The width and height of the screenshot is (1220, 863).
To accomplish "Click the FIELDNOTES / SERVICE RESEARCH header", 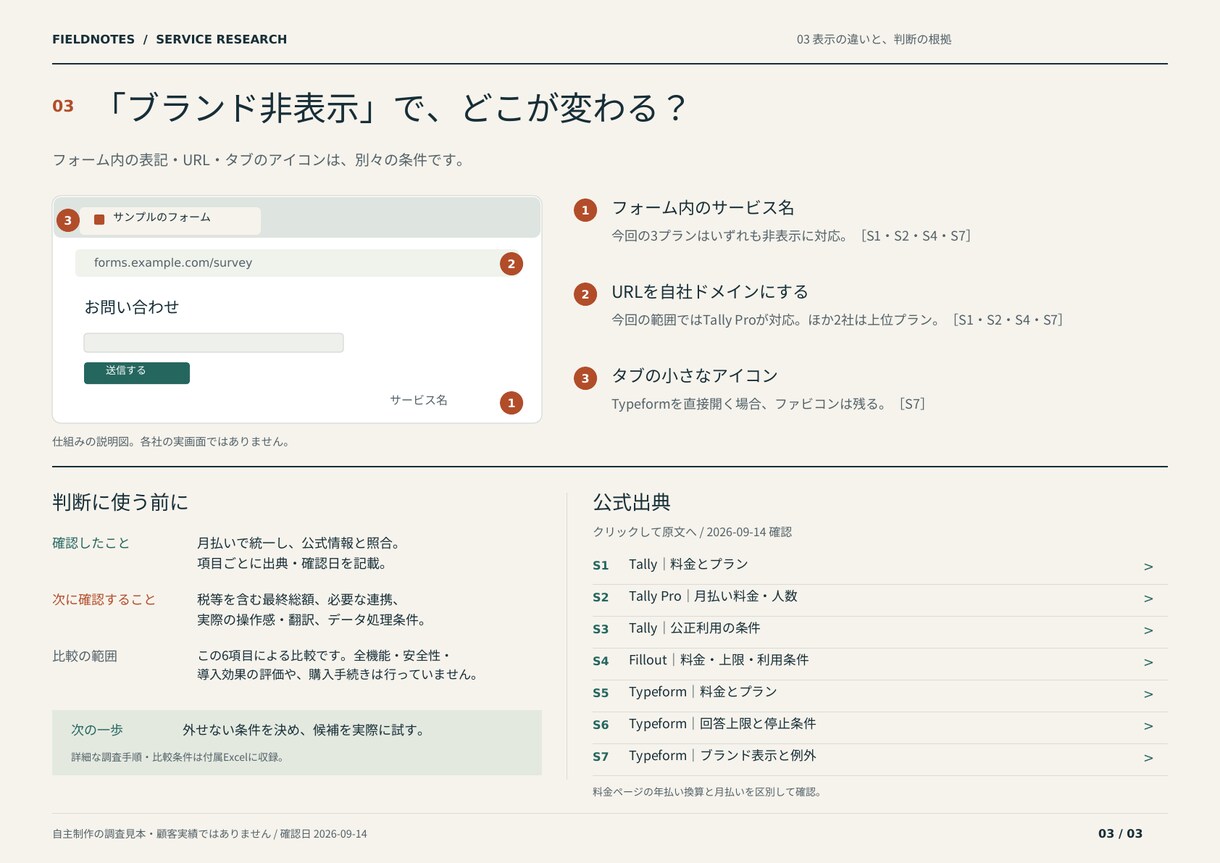I will point(170,40).
